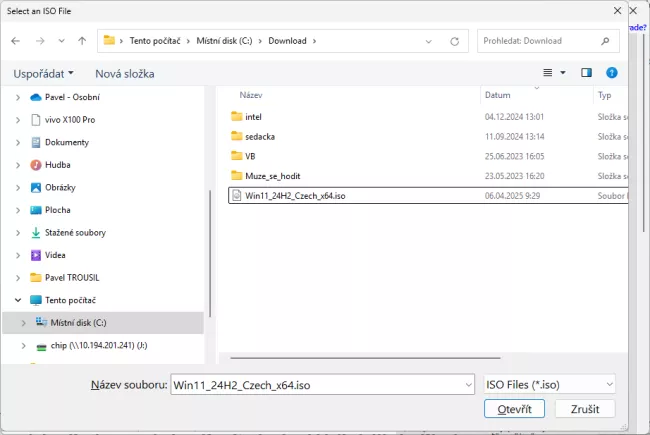Refresh the Download folder view
The width and height of the screenshot is (650, 435).
coord(454,41)
